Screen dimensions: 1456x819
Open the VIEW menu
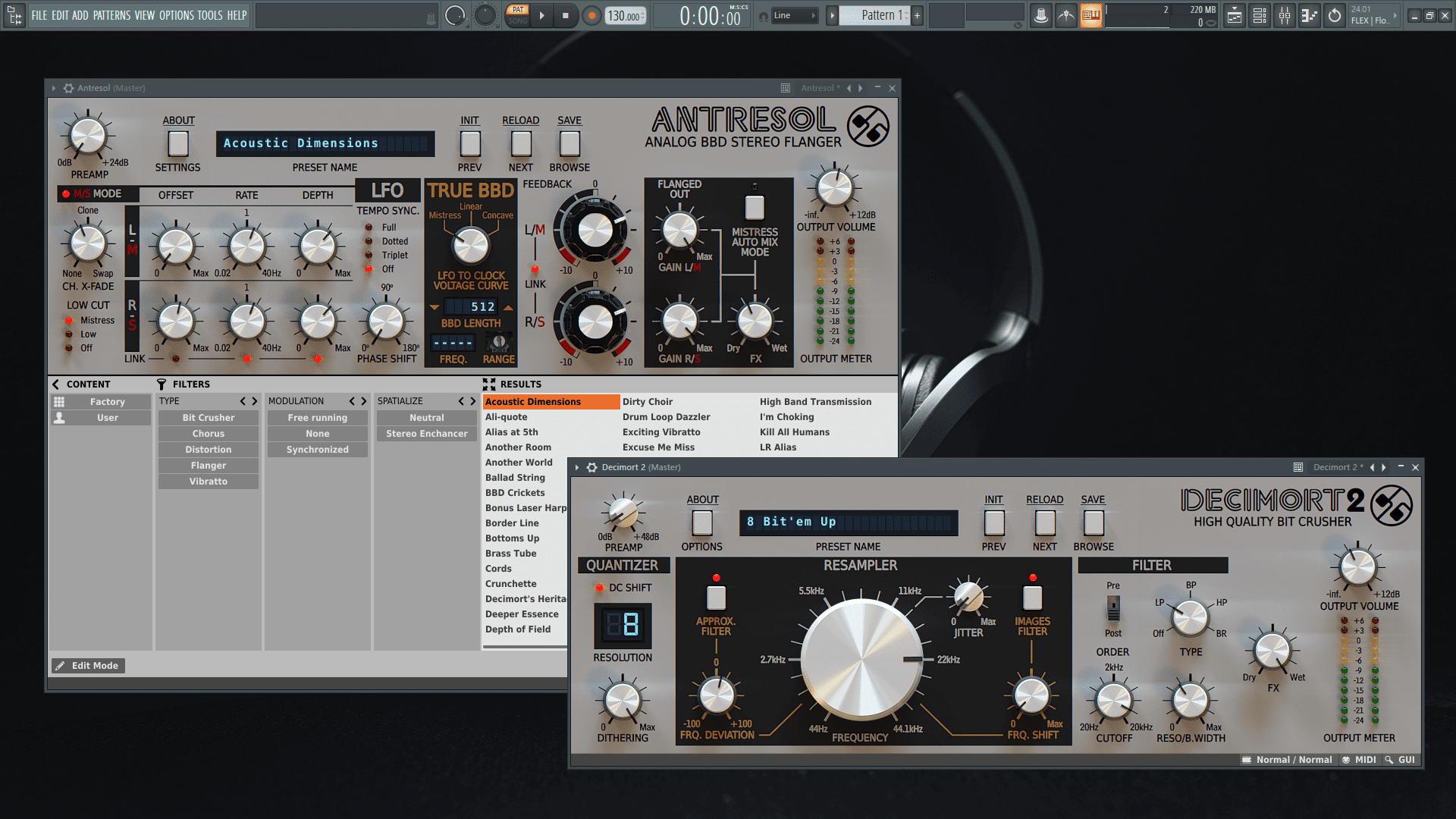(x=145, y=15)
